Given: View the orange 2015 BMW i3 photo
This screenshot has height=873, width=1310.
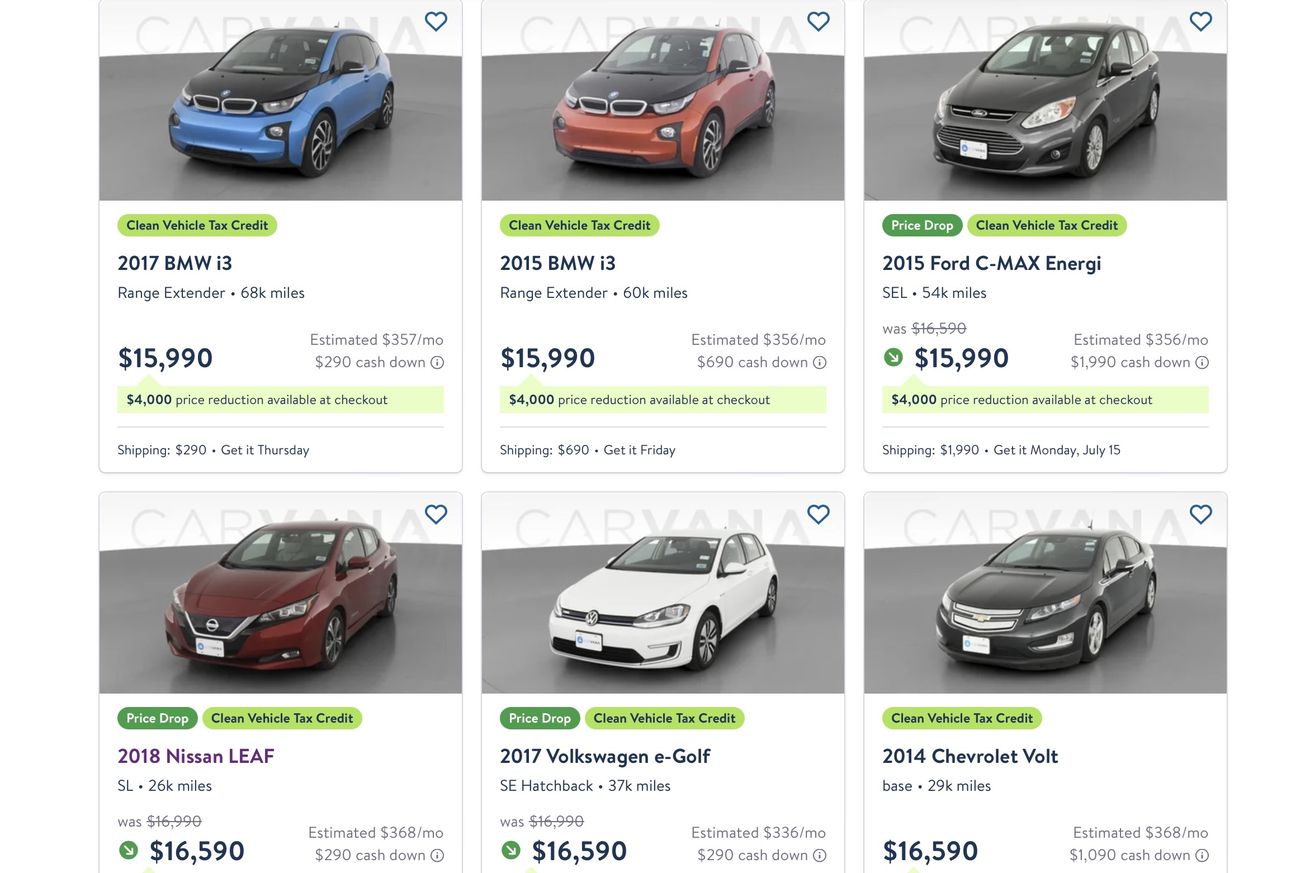Looking at the screenshot, I should coord(663,100).
